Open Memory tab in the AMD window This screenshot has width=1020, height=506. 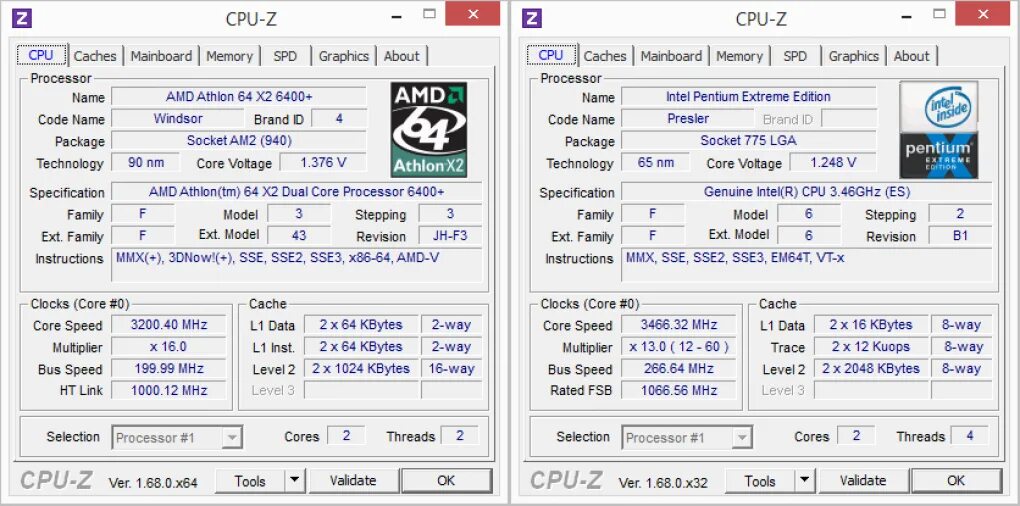pos(229,57)
